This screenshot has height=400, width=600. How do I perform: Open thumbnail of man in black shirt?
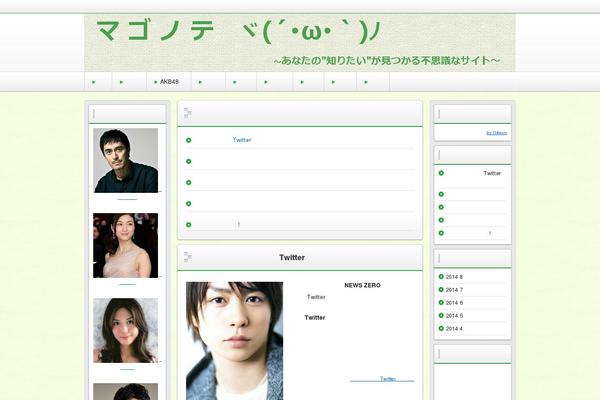click(x=126, y=160)
